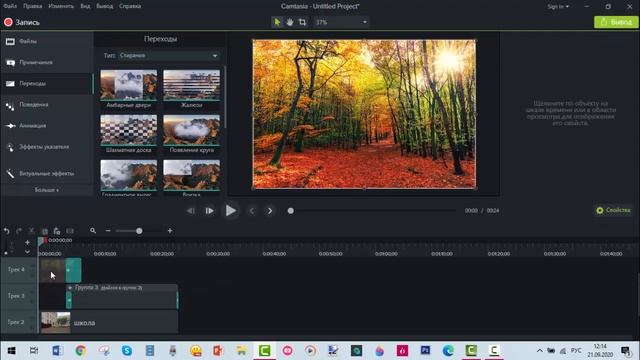This screenshot has height=360, width=640.
Task: Click the Undo icon above timeline
Action: (x=7, y=231)
